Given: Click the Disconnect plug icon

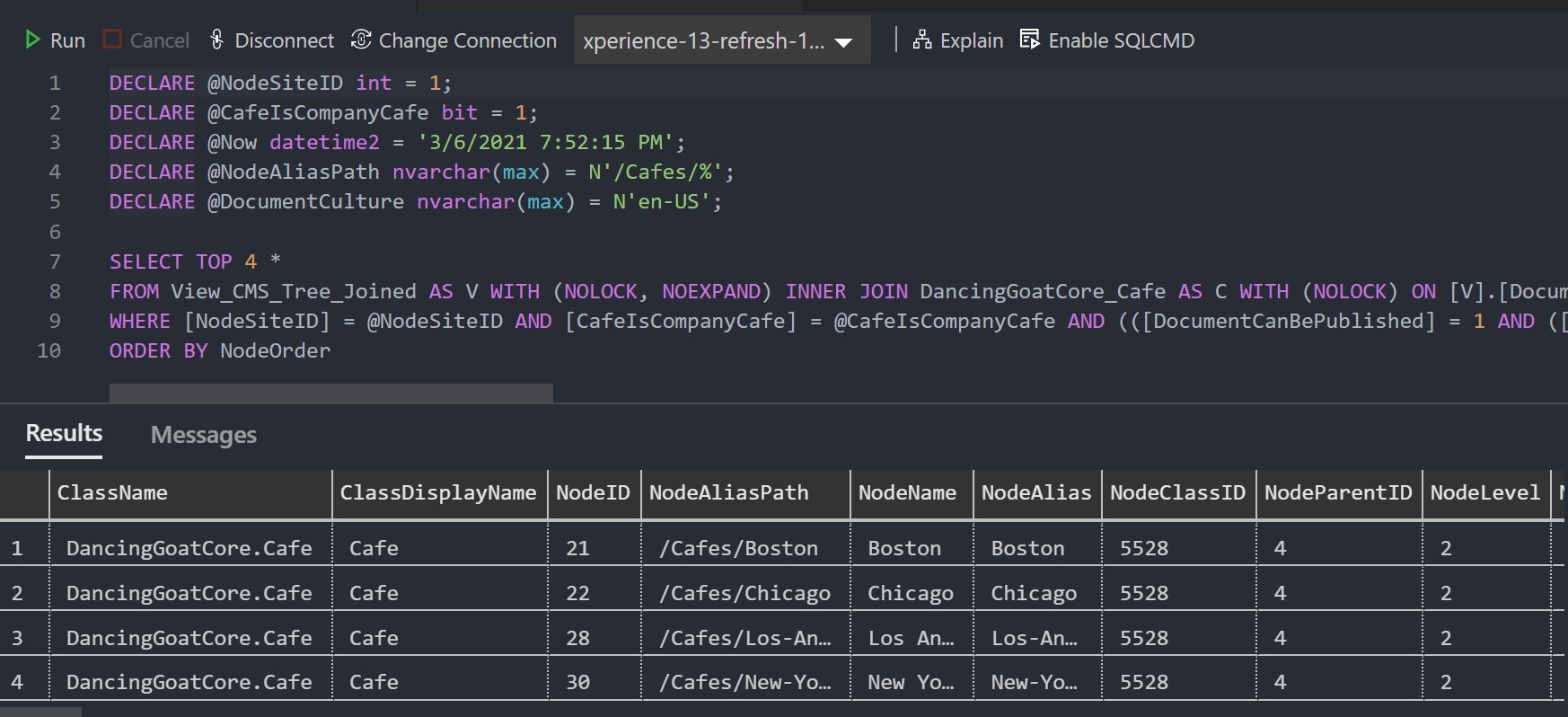Looking at the screenshot, I should pos(216,40).
